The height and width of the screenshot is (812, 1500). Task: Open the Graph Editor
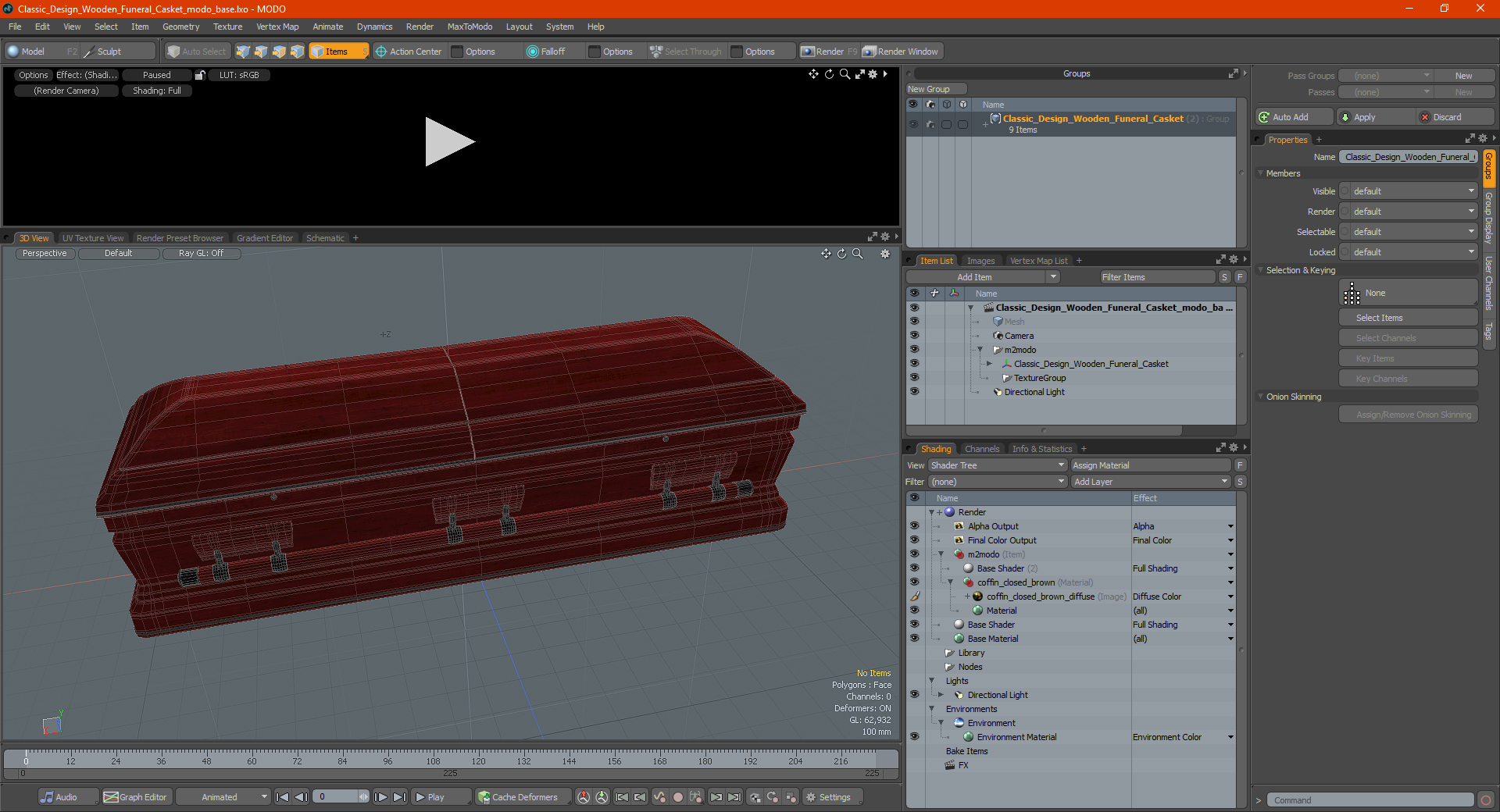136,797
